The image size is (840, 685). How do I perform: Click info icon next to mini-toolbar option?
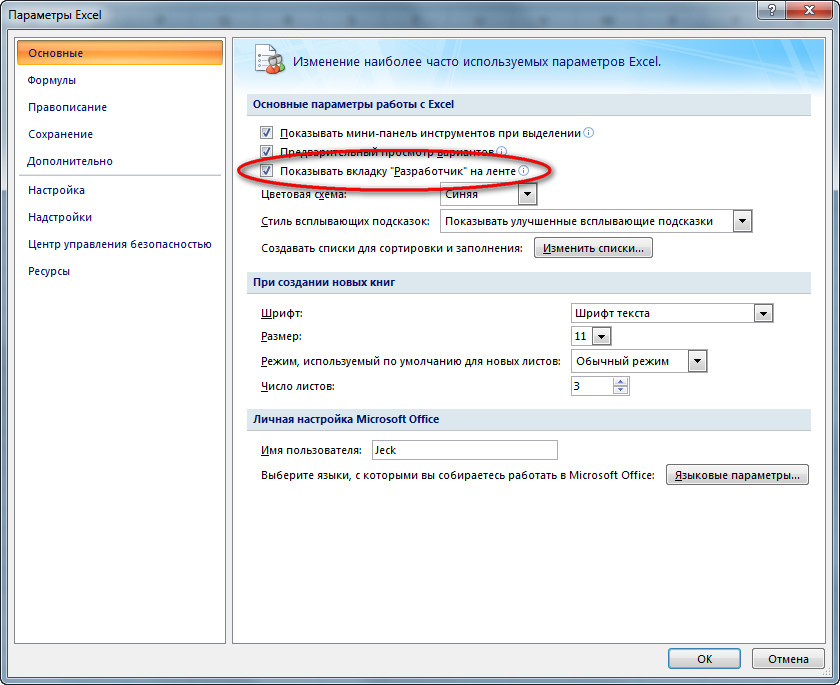pos(589,132)
